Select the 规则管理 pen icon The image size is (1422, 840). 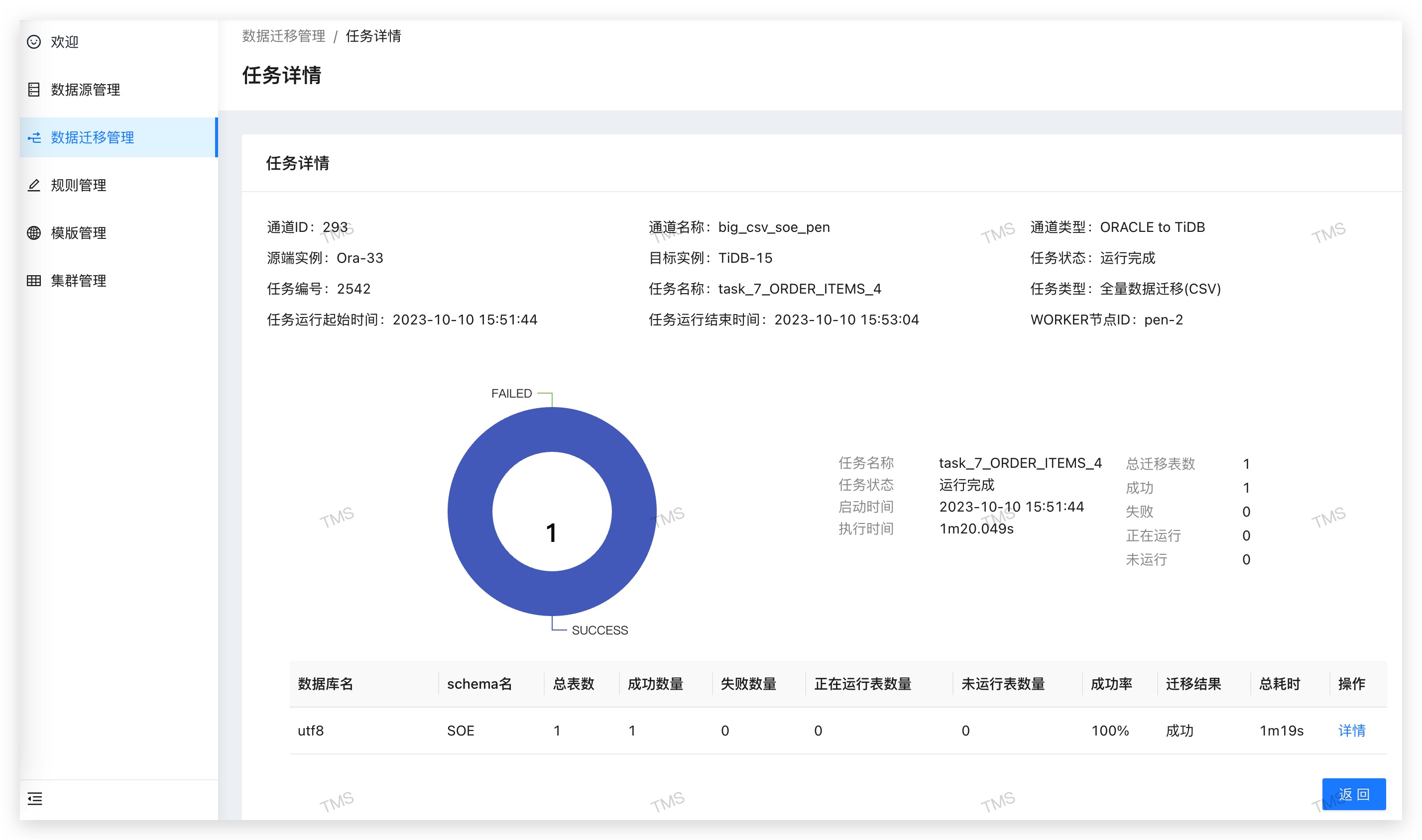pyautogui.click(x=34, y=185)
